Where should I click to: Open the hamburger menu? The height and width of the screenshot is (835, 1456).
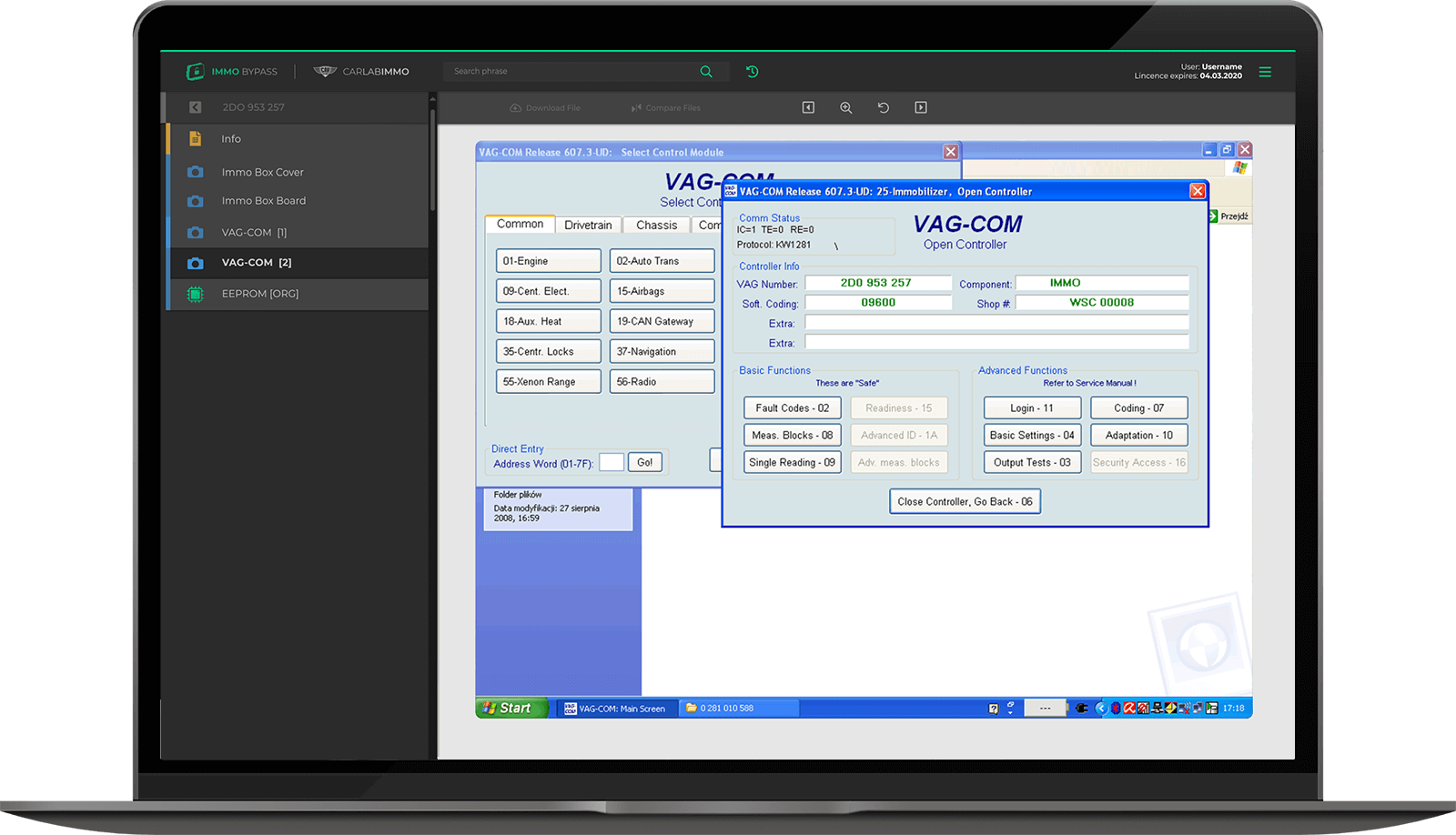pos(1265,72)
